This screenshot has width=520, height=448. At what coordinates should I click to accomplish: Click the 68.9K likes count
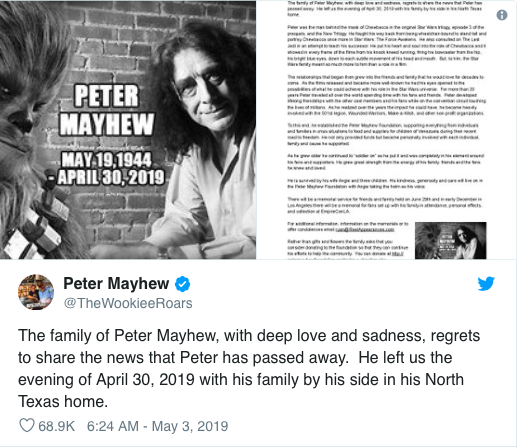tap(56, 426)
